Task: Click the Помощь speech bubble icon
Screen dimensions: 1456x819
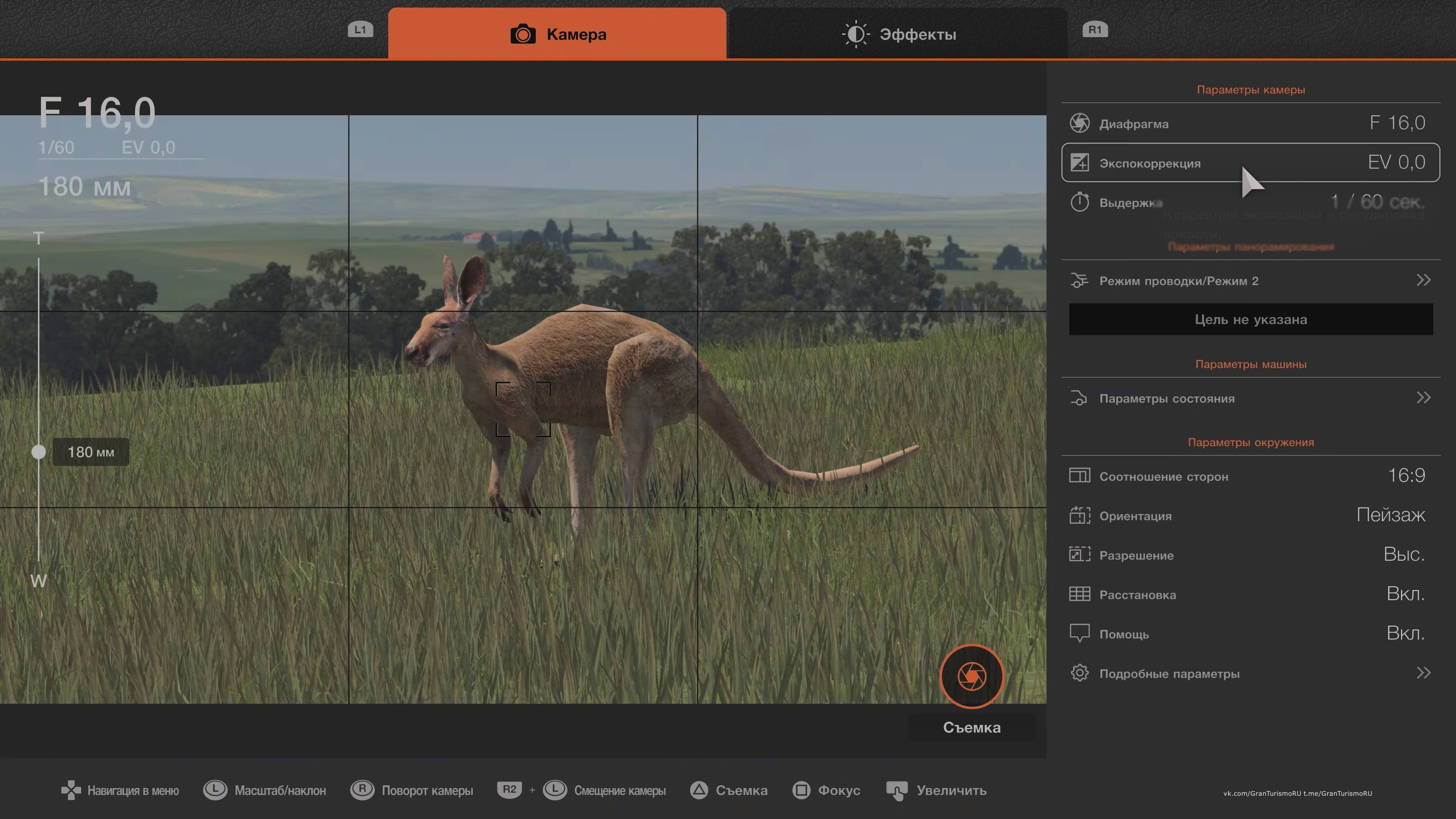Action: (1079, 633)
